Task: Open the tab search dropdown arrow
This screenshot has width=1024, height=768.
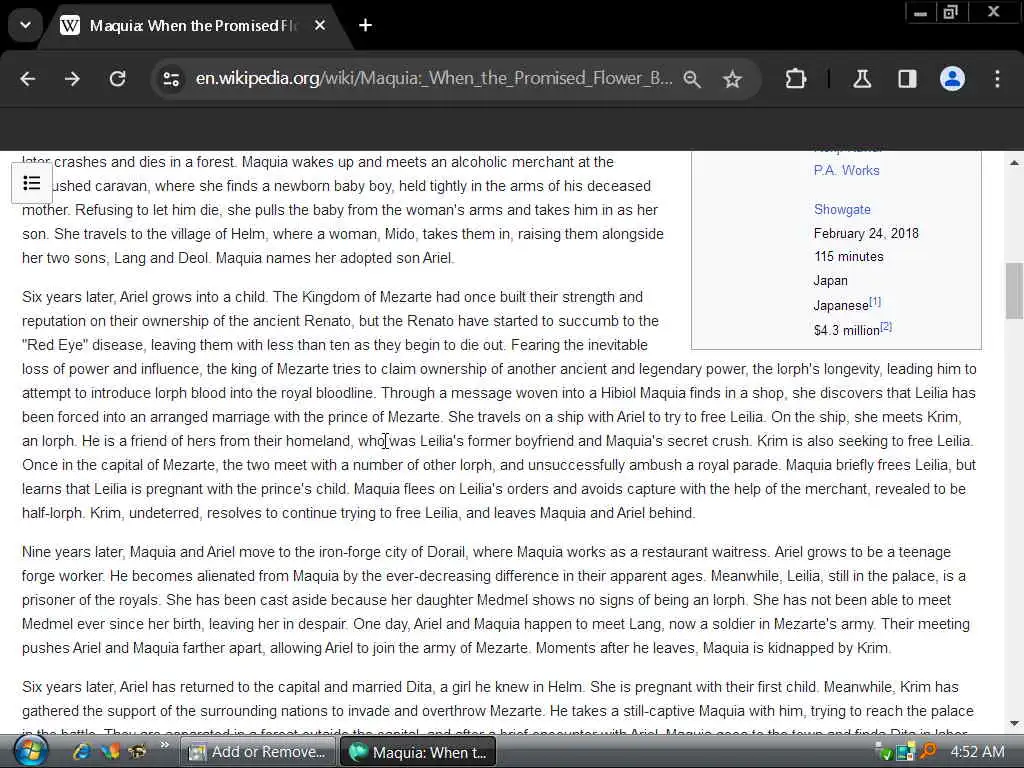Action: tap(25, 25)
